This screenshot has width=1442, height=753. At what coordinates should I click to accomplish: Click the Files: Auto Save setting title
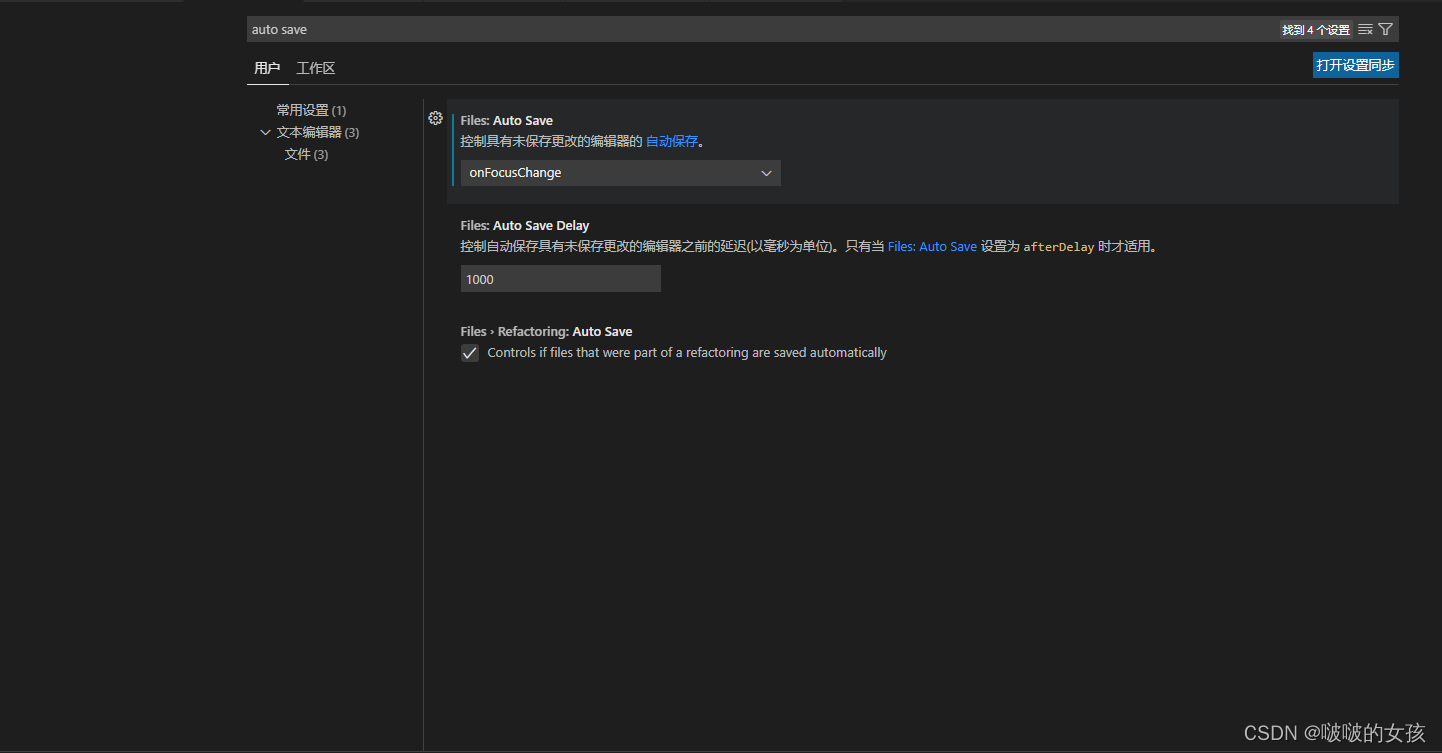pos(507,120)
